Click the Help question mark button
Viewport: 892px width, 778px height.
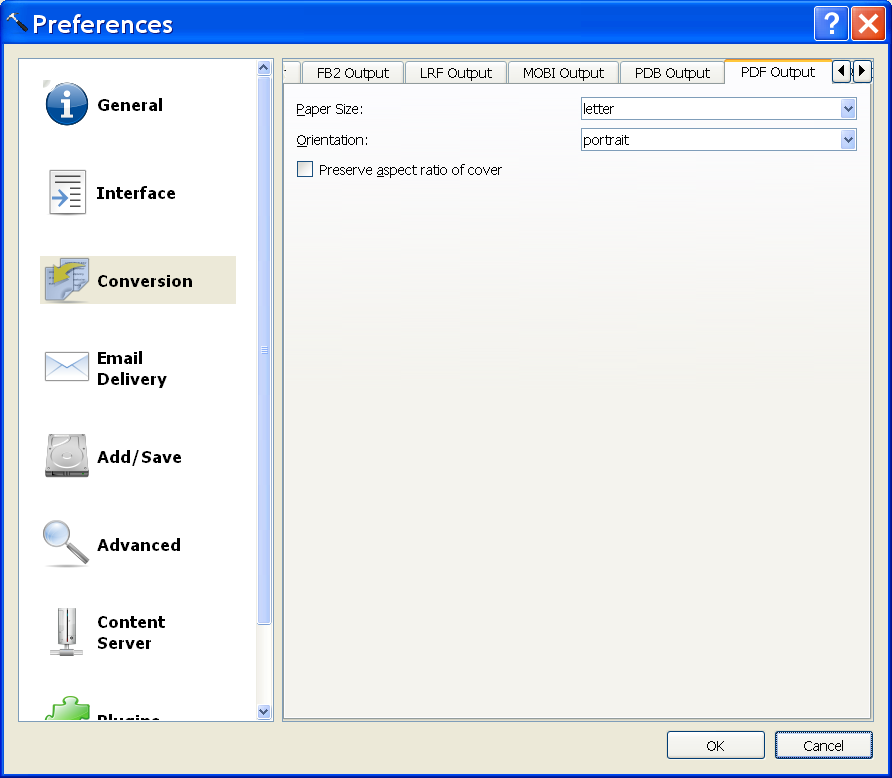(831, 24)
